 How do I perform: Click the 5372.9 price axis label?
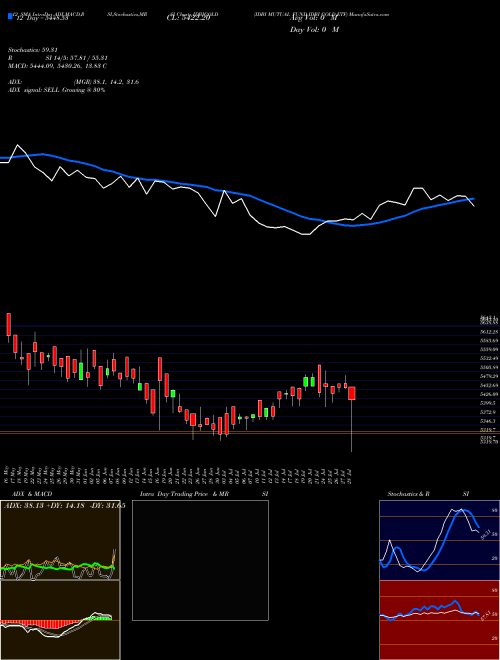click(x=489, y=412)
